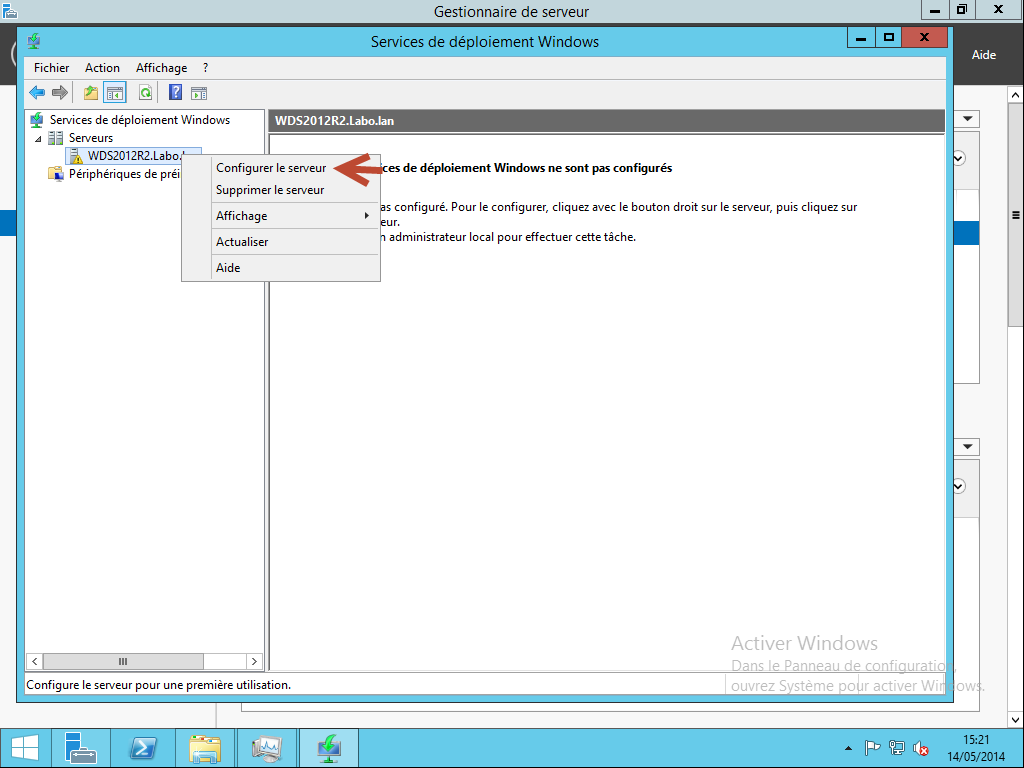The width and height of the screenshot is (1024, 768).
Task: Click the network tray icon
Action: click(x=897, y=748)
